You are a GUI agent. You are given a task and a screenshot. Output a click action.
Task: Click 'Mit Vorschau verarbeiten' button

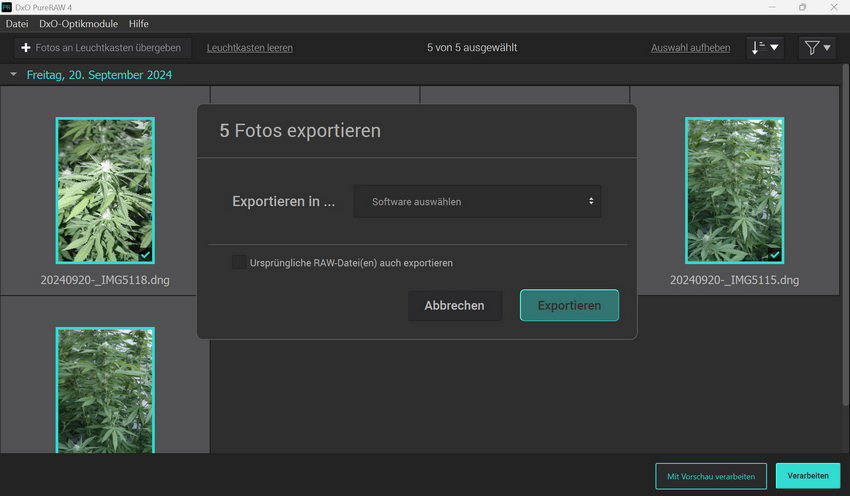pyautogui.click(x=711, y=475)
